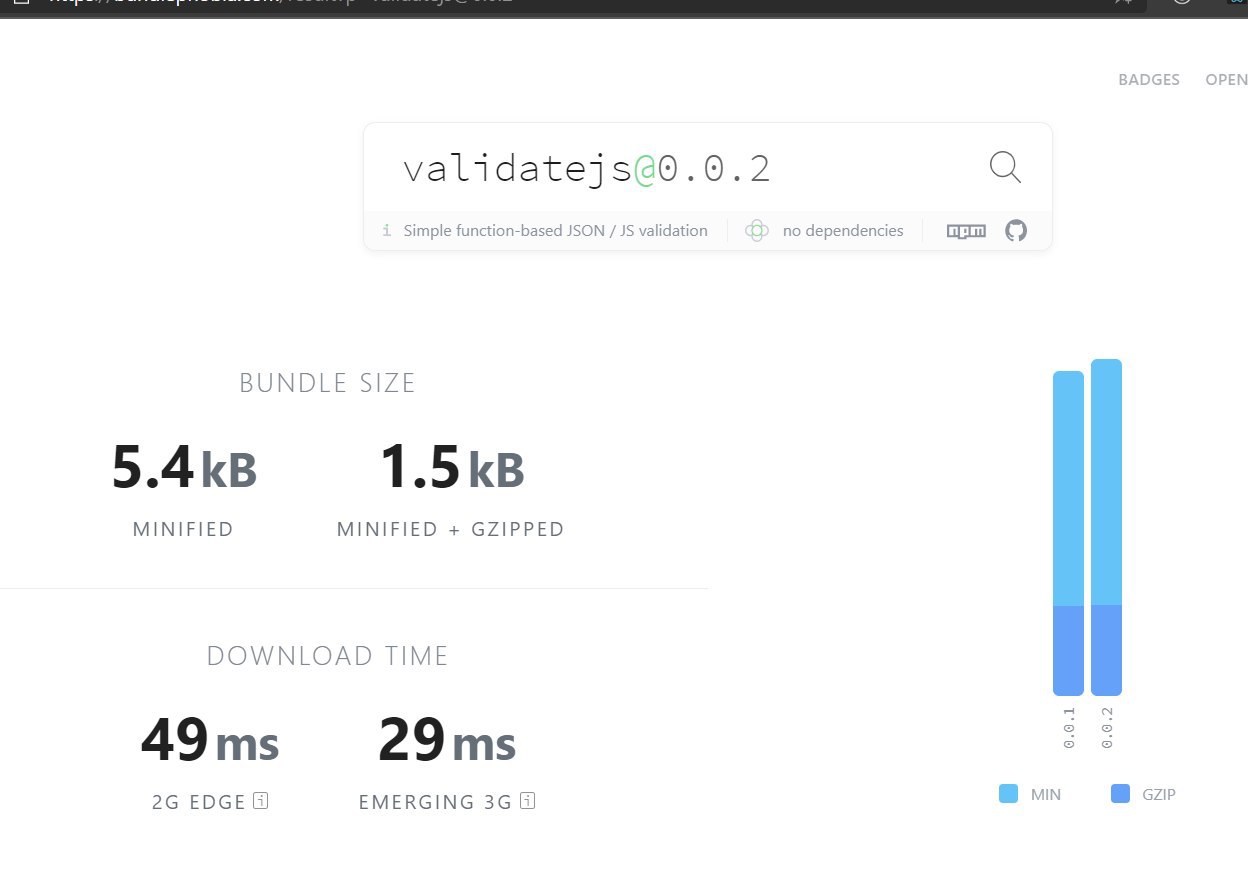Click info icon next to EMERGING 3G
1248x885 pixels.
528,801
